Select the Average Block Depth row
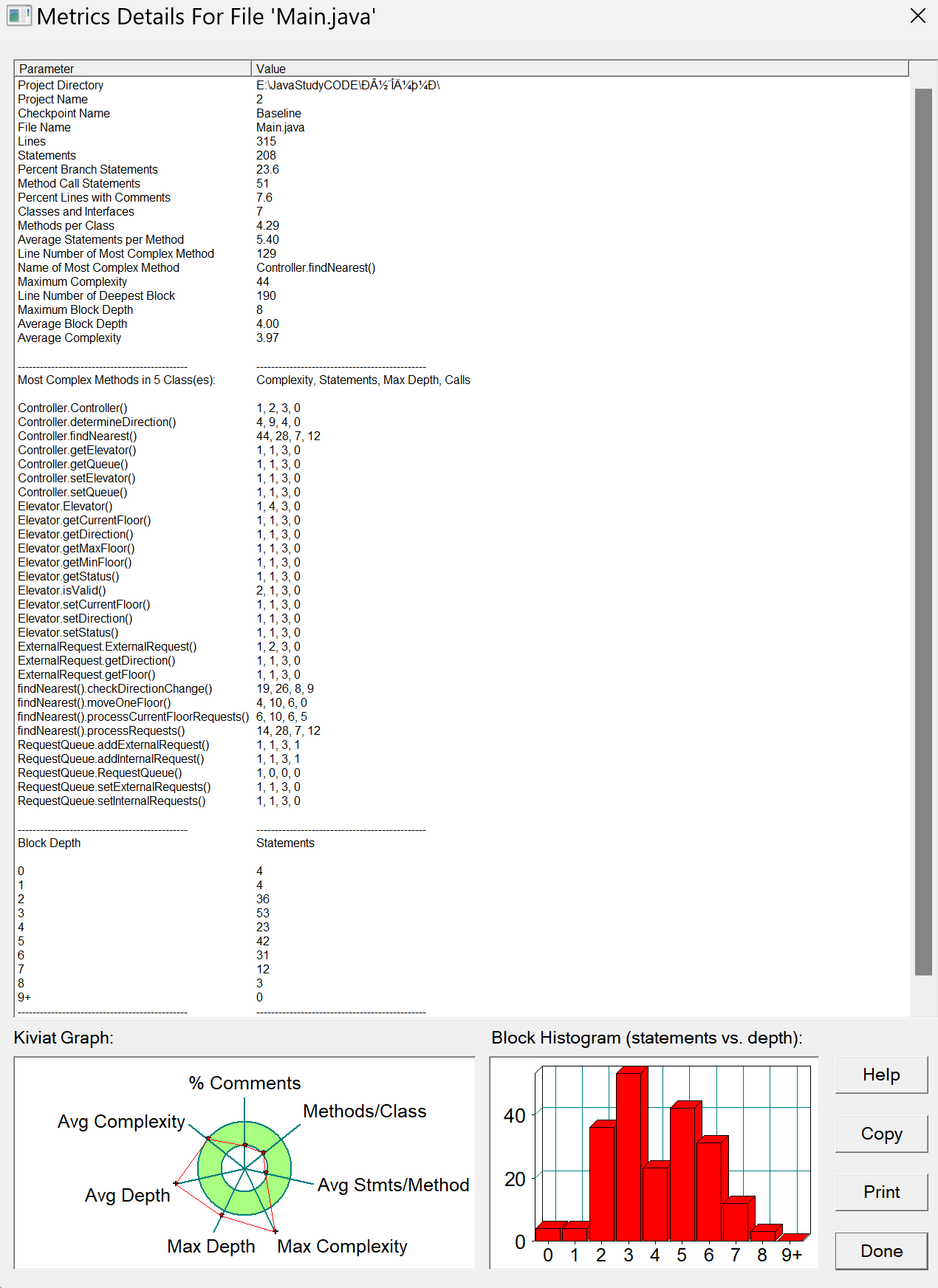This screenshot has width=938, height=1288. (462, 324)
